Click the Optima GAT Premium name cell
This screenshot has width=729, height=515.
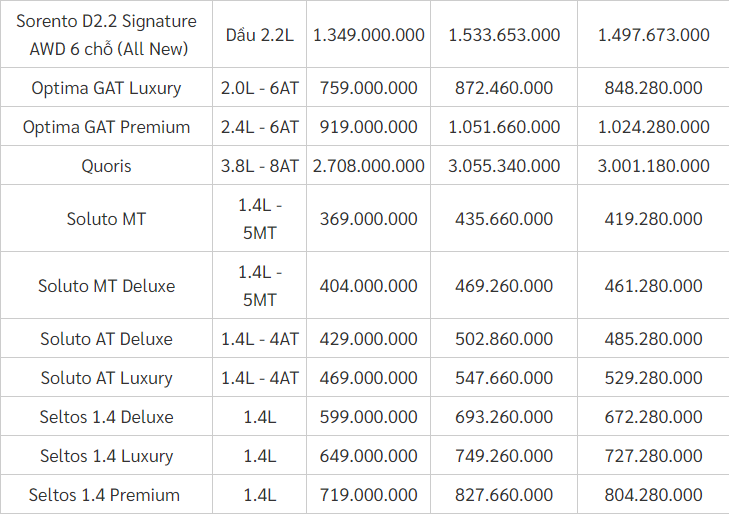106,127
